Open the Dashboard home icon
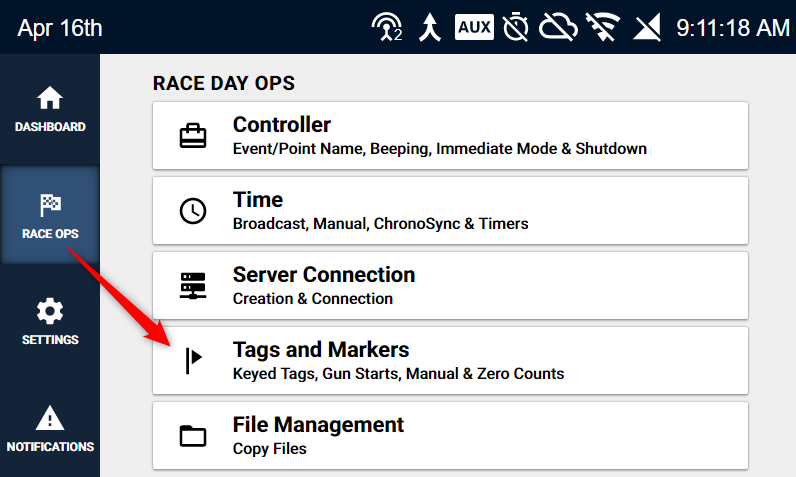This screenshot has height=477, width=796. tap(50, 98)
